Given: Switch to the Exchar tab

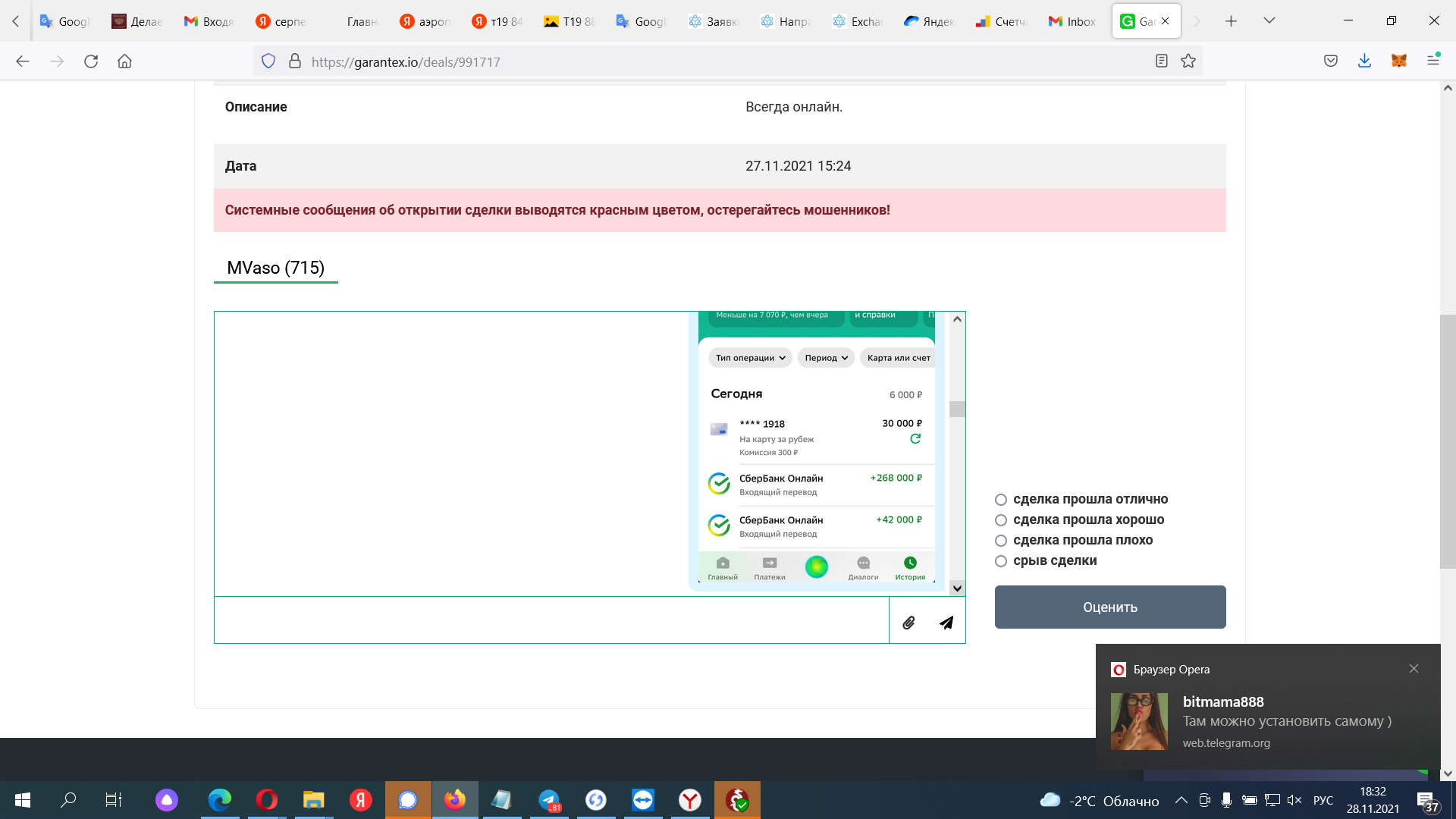Looking at the screenshot, I should (858, 21).
